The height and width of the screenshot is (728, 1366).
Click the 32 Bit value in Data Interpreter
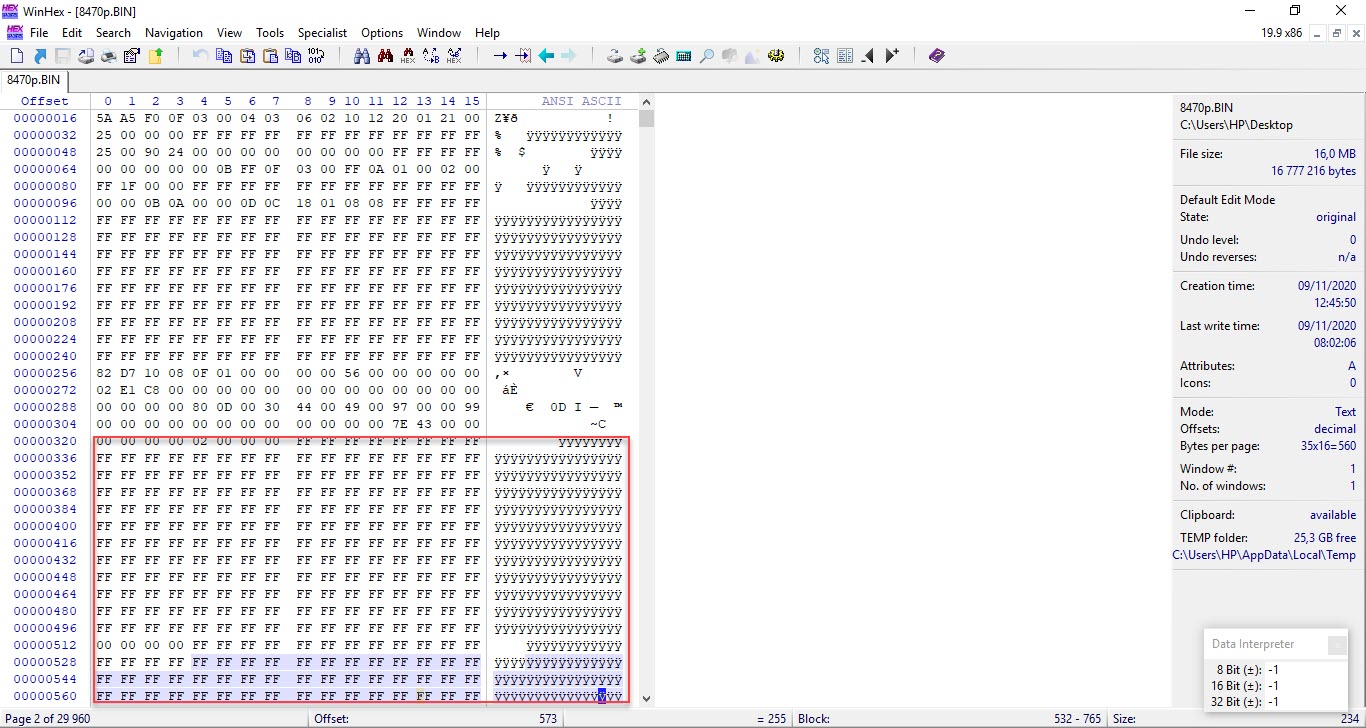pyautogui.click(x=1273, y=702)
